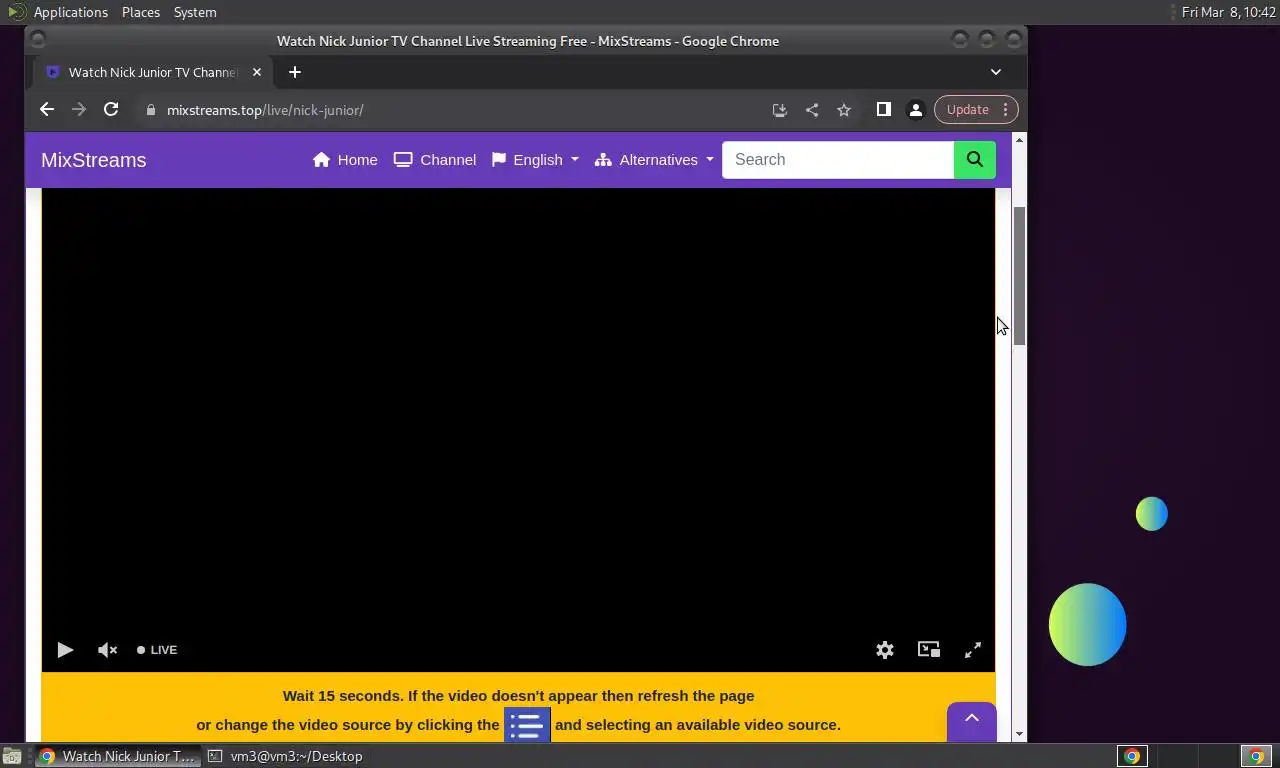Viewport: 1280px width, 768px height.
Task: Play the live video stream
Action: coord(65,650)
